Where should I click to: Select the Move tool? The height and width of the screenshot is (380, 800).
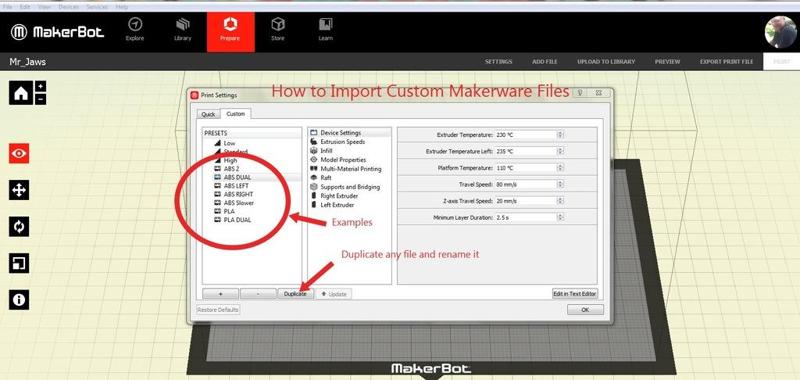19,190
